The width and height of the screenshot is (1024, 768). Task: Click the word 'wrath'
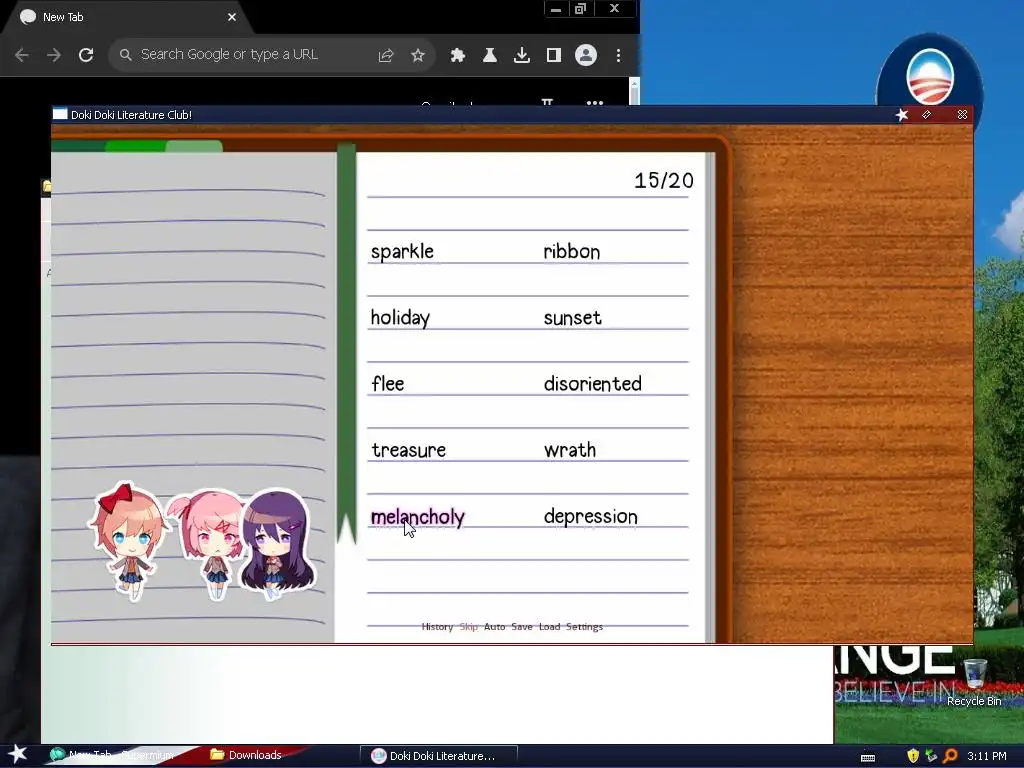point(569,449)
